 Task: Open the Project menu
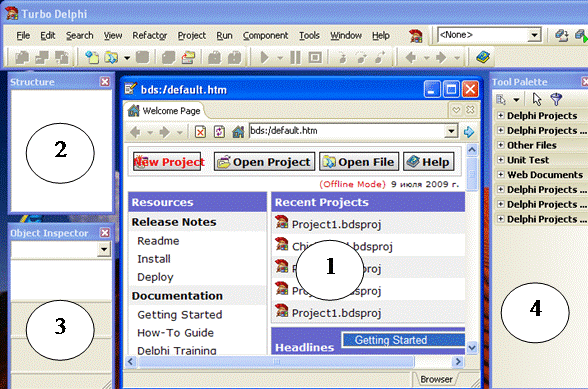pos(192,36)
